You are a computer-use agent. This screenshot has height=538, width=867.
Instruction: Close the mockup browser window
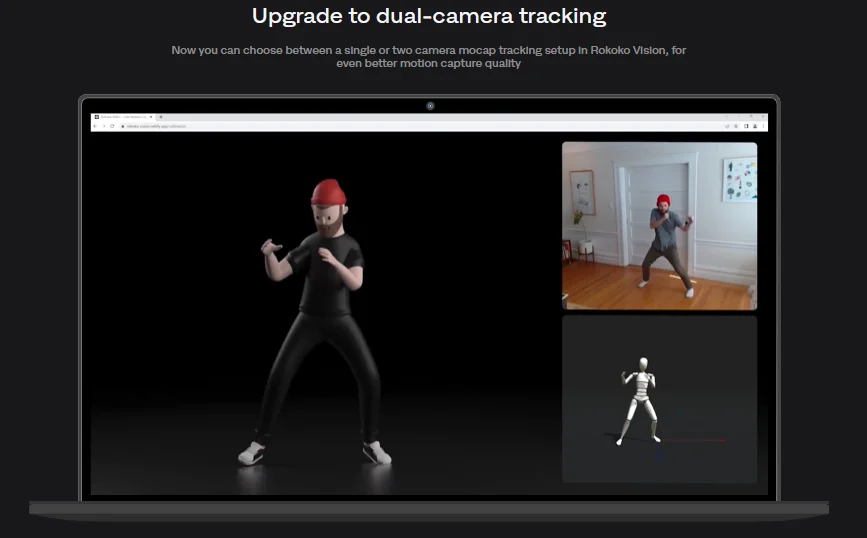coord(763,116)
